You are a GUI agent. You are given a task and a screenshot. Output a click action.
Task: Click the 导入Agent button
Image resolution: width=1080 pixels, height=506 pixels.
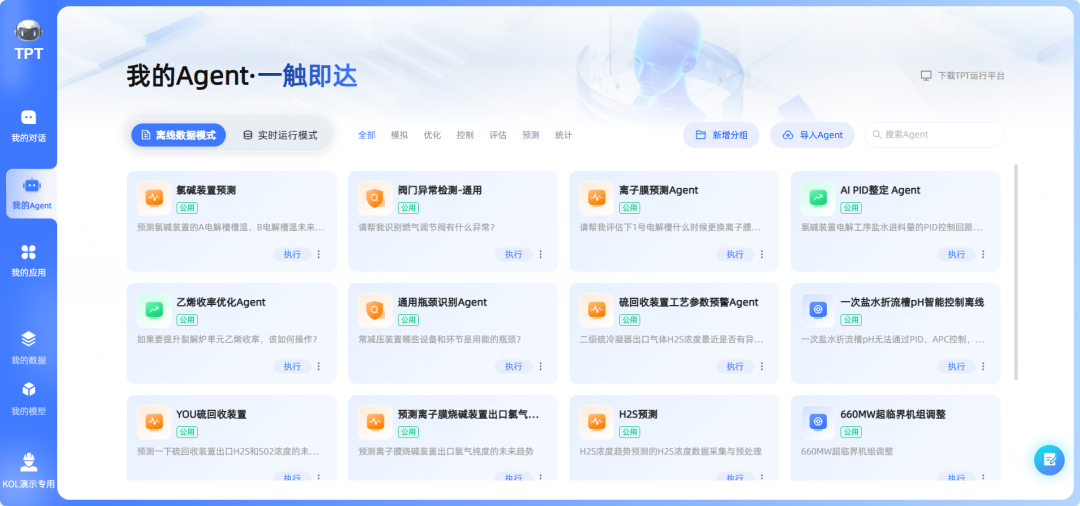812,135
